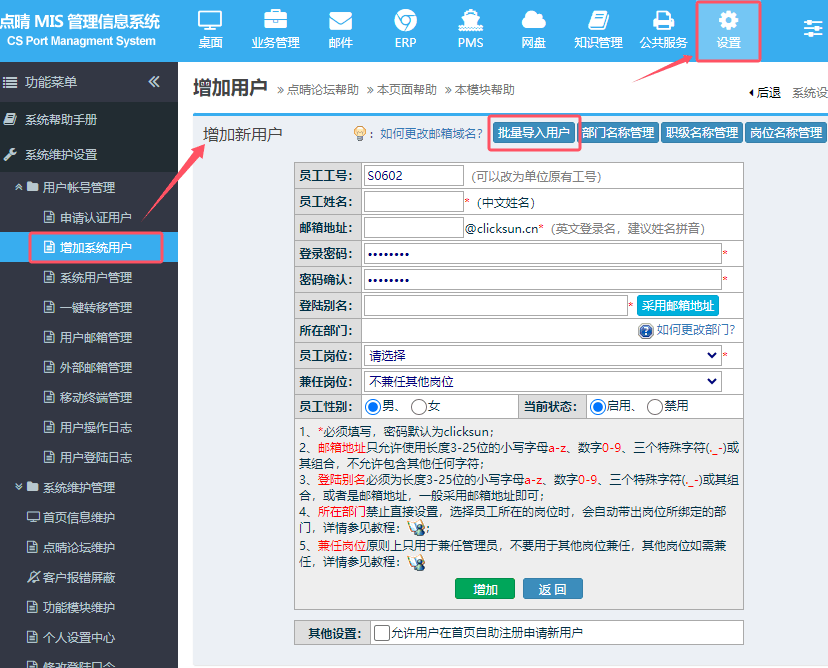Click the 功能菜单 list icon
Image resolution: width=828 pixels, height=668 pixels.
click(10, 82)
